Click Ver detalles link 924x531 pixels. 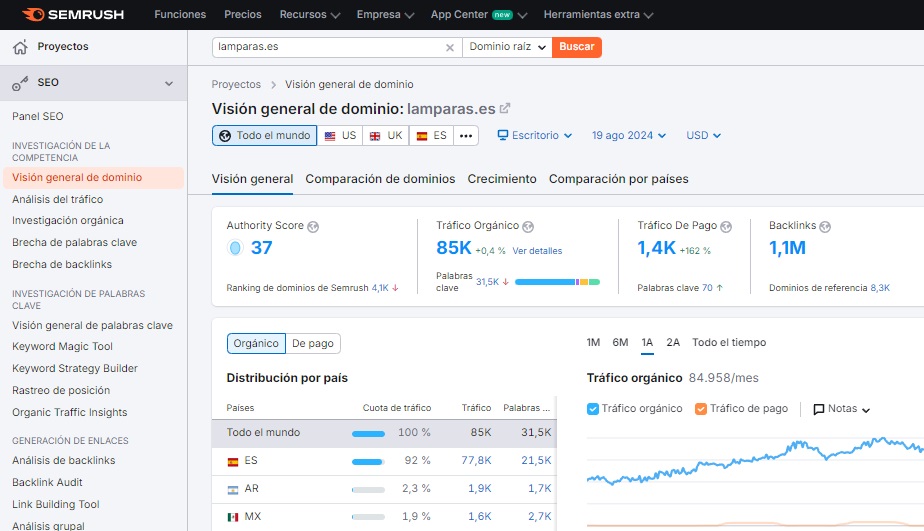[537, 251]
